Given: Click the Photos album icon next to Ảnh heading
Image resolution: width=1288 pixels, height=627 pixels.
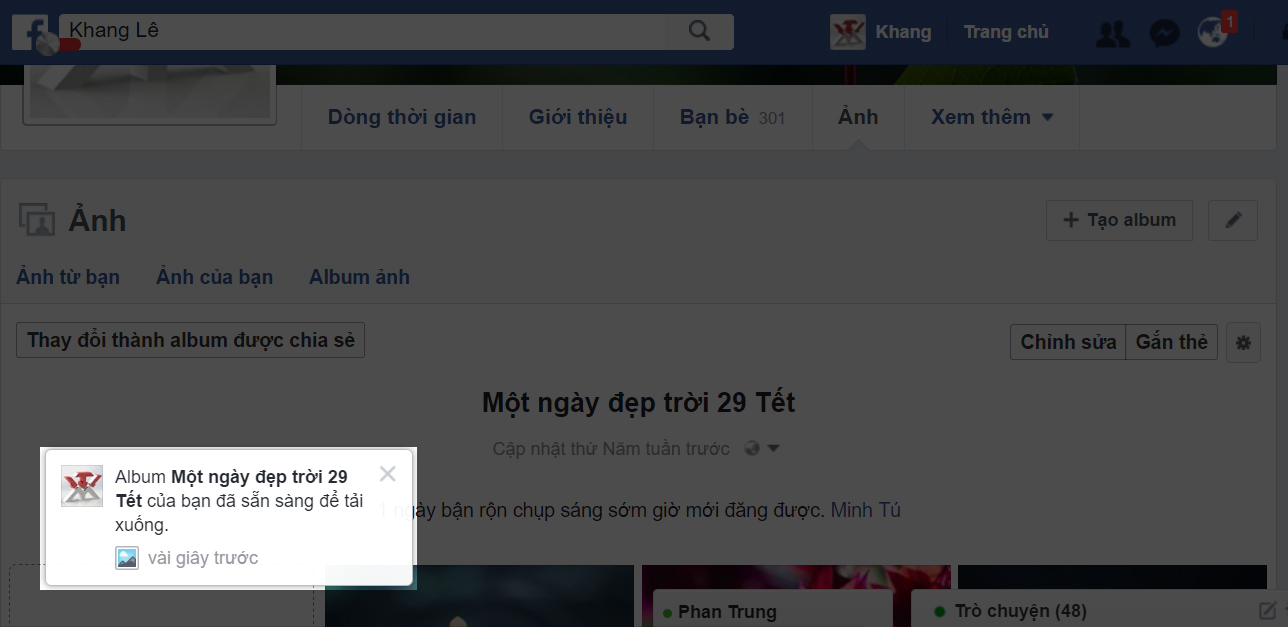Looking at the screenshot, I should [38, 219].
